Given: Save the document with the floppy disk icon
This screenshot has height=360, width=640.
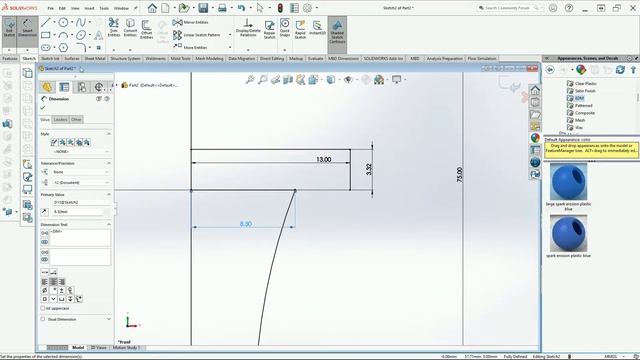Looking at the screenshot, I should (203, 8).
